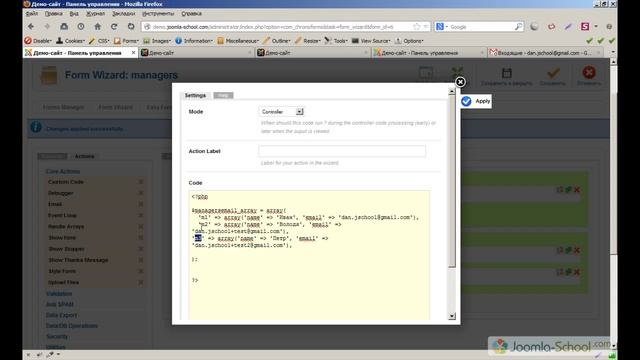Click the modal scrollbar down arrow
Image resolution: width=640 pixels, height=360 pixels.
pyautogui.click(x=451, y=316)
